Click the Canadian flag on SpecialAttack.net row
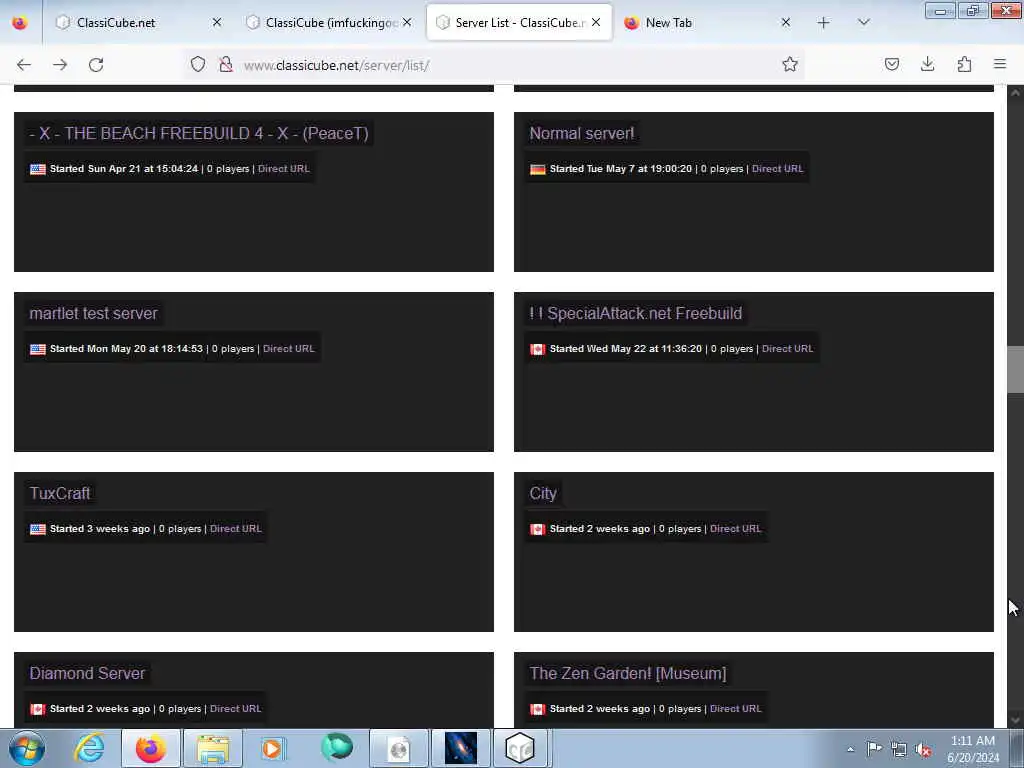Viewport: 1024px width, 768px height. 537,349
